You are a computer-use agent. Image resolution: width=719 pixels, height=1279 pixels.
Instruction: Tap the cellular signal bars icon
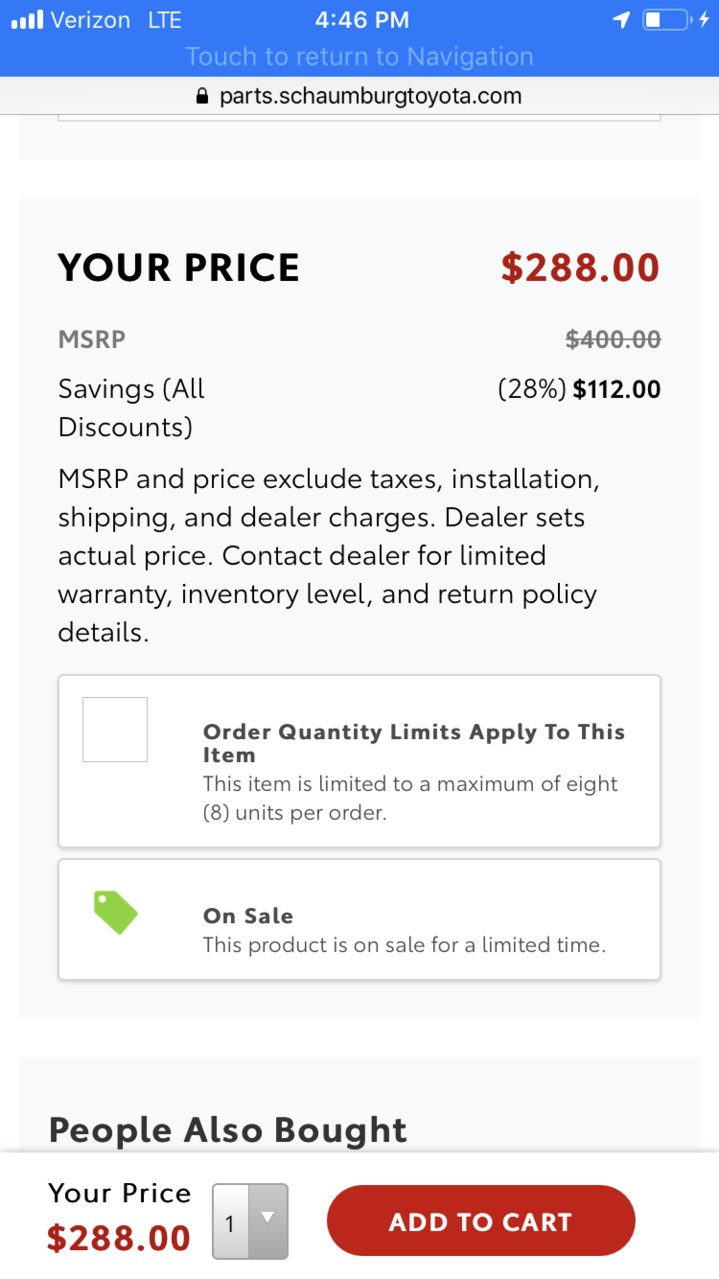(26, 20)
